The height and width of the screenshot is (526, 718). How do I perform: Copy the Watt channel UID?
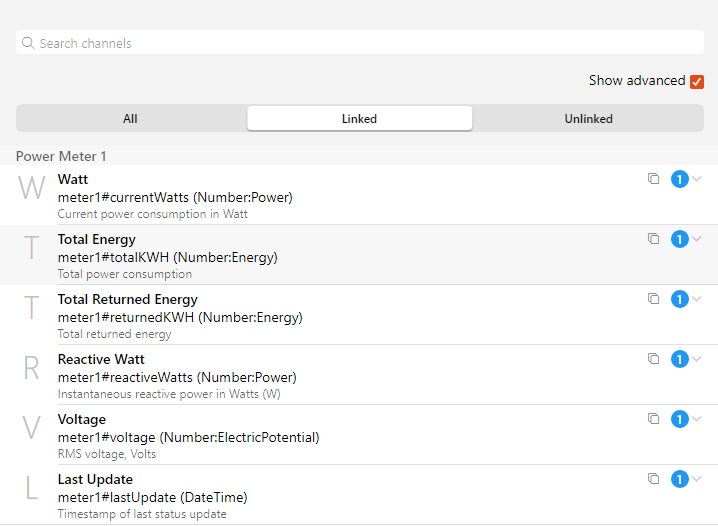(x=653, y=179)
